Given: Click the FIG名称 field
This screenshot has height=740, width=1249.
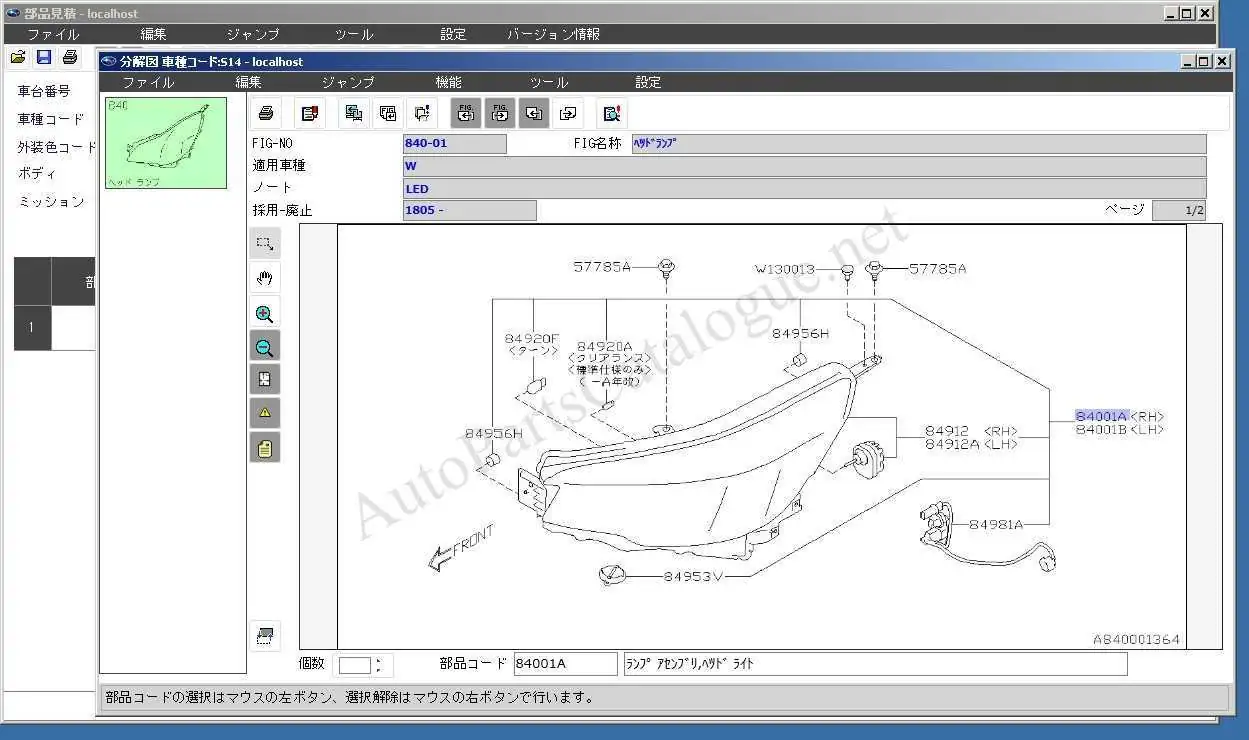Looking at the screenshot, I should pyautogui.click(x=918, y=143).
